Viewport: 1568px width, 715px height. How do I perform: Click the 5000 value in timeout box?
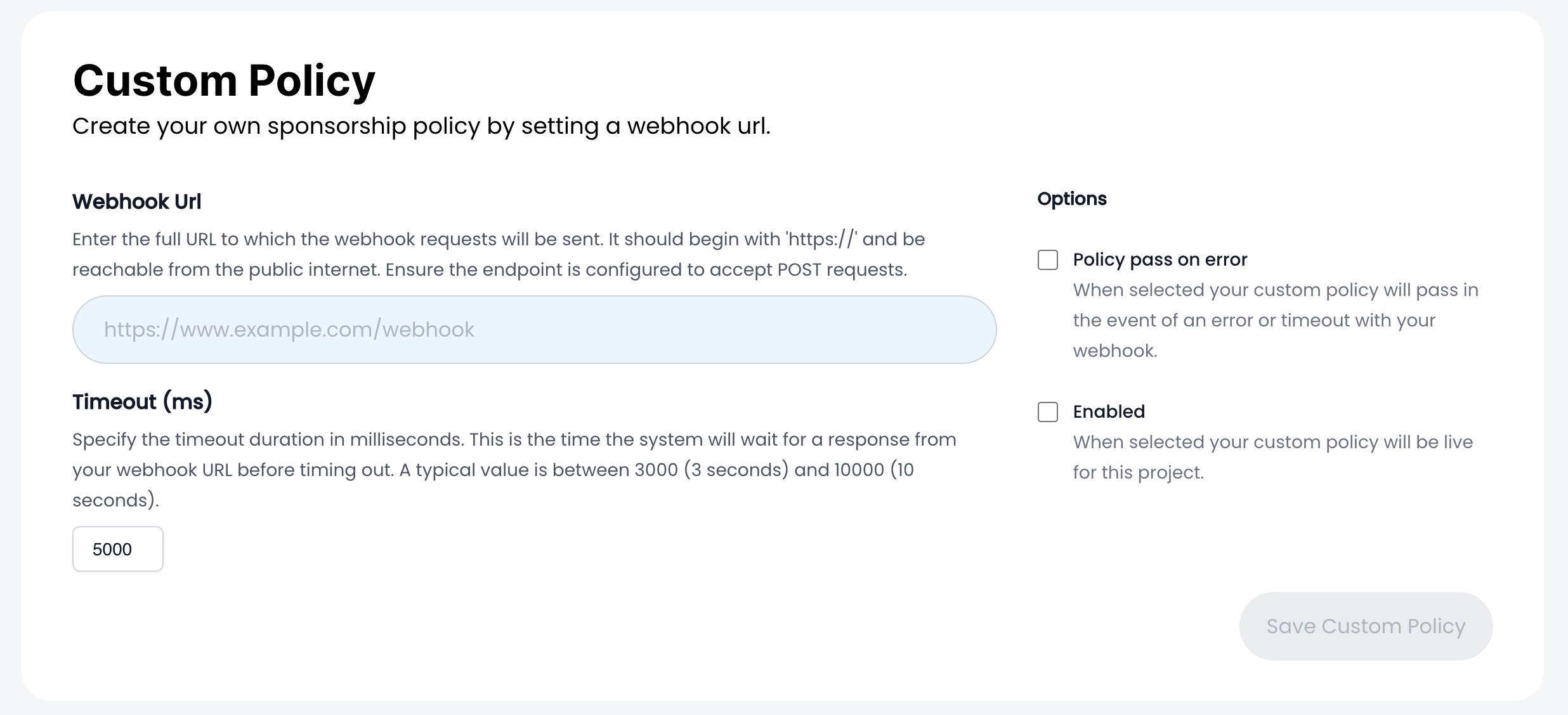[x=112, y=550]
